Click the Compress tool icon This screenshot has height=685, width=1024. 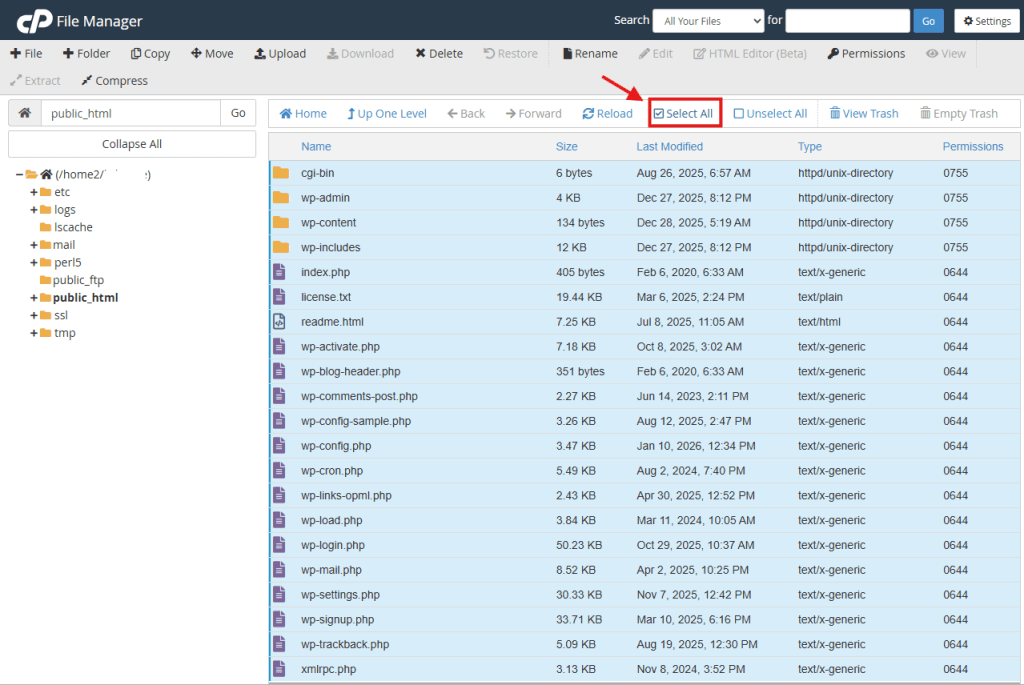coord(87,81)
